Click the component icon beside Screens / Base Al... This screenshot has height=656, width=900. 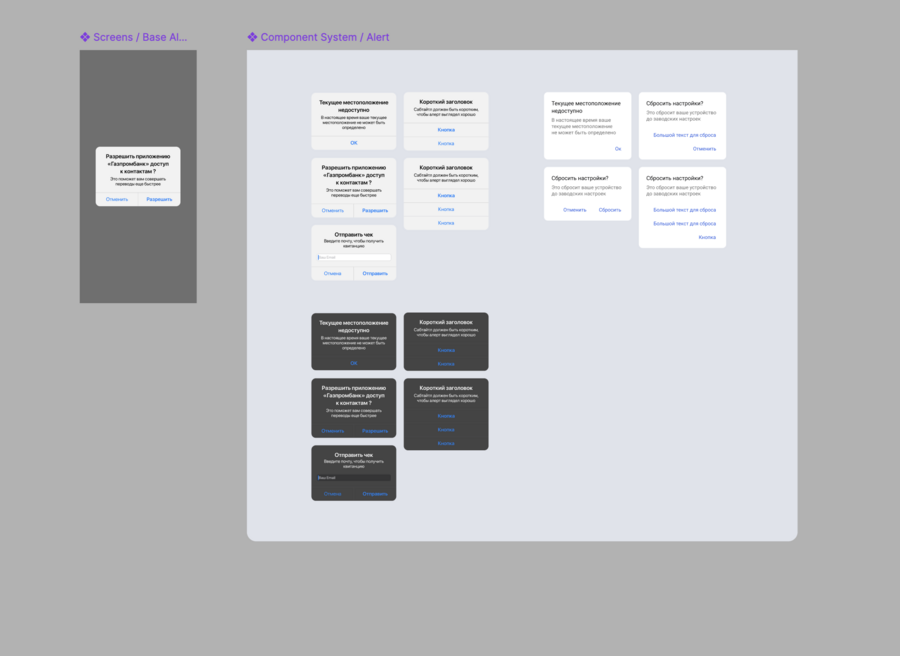tap(85, 37)
